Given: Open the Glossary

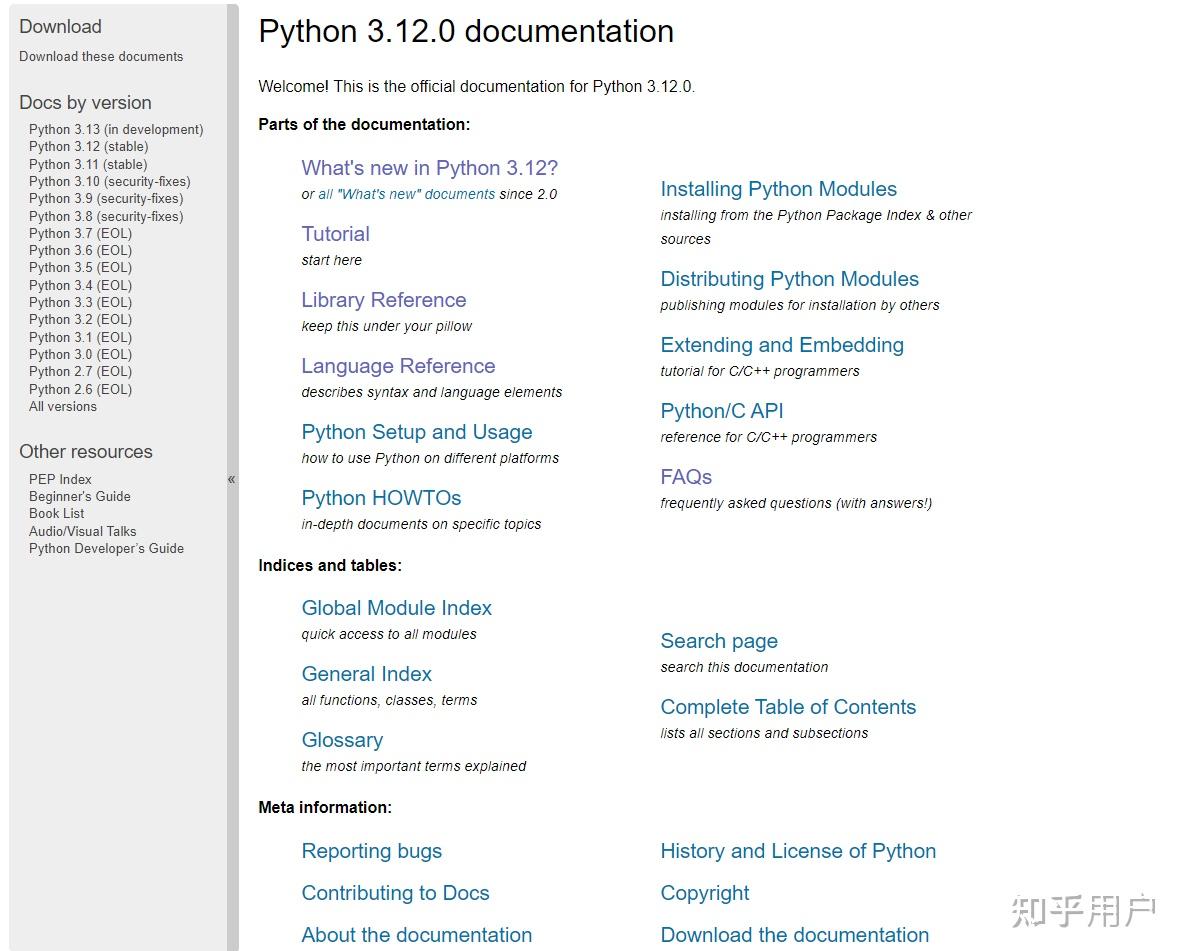Looking at the screenshot, I should [x=342, y=739].
